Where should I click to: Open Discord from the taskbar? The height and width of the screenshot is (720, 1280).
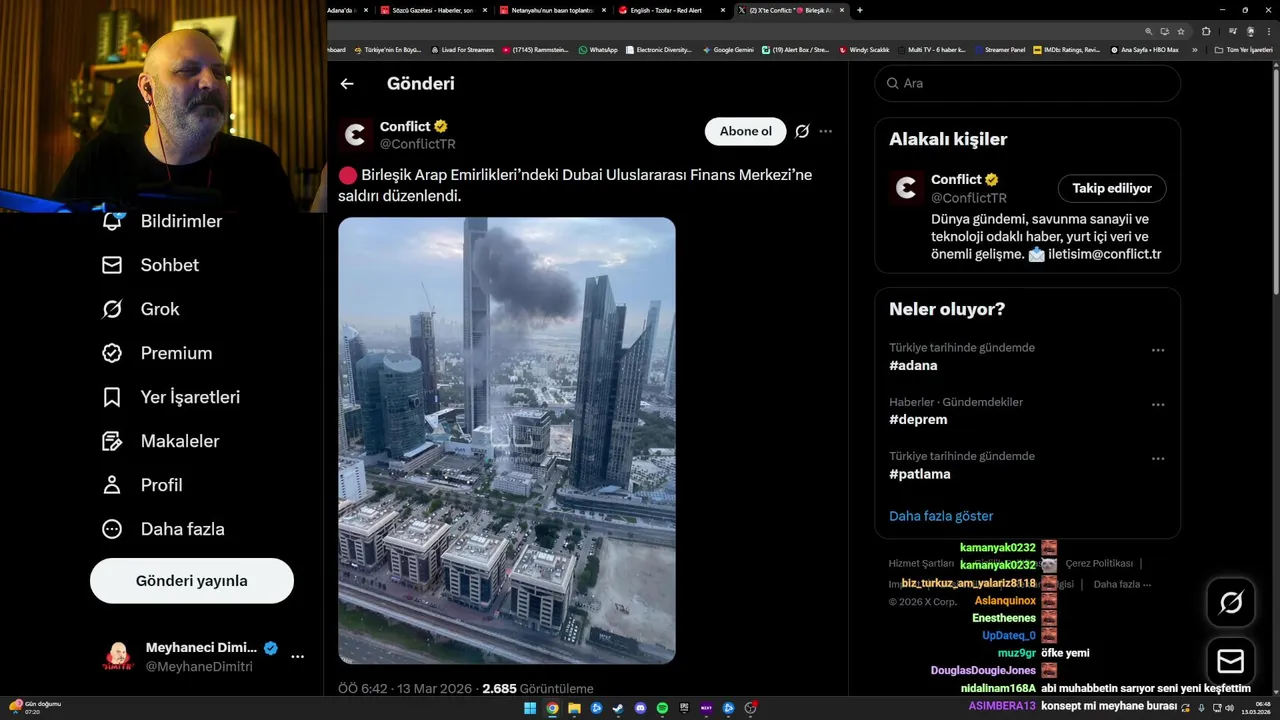tap(640, 708)
